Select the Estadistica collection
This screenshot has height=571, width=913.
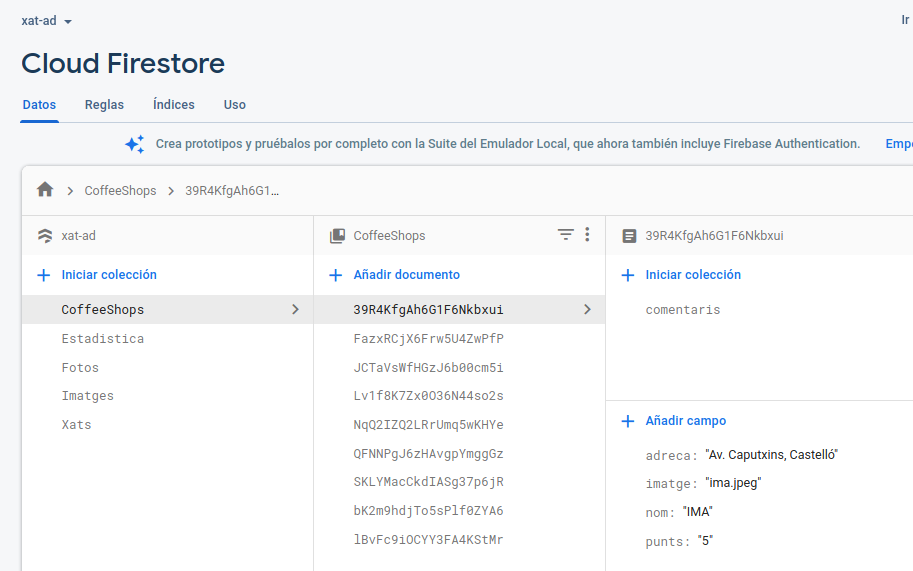(102, 339)
